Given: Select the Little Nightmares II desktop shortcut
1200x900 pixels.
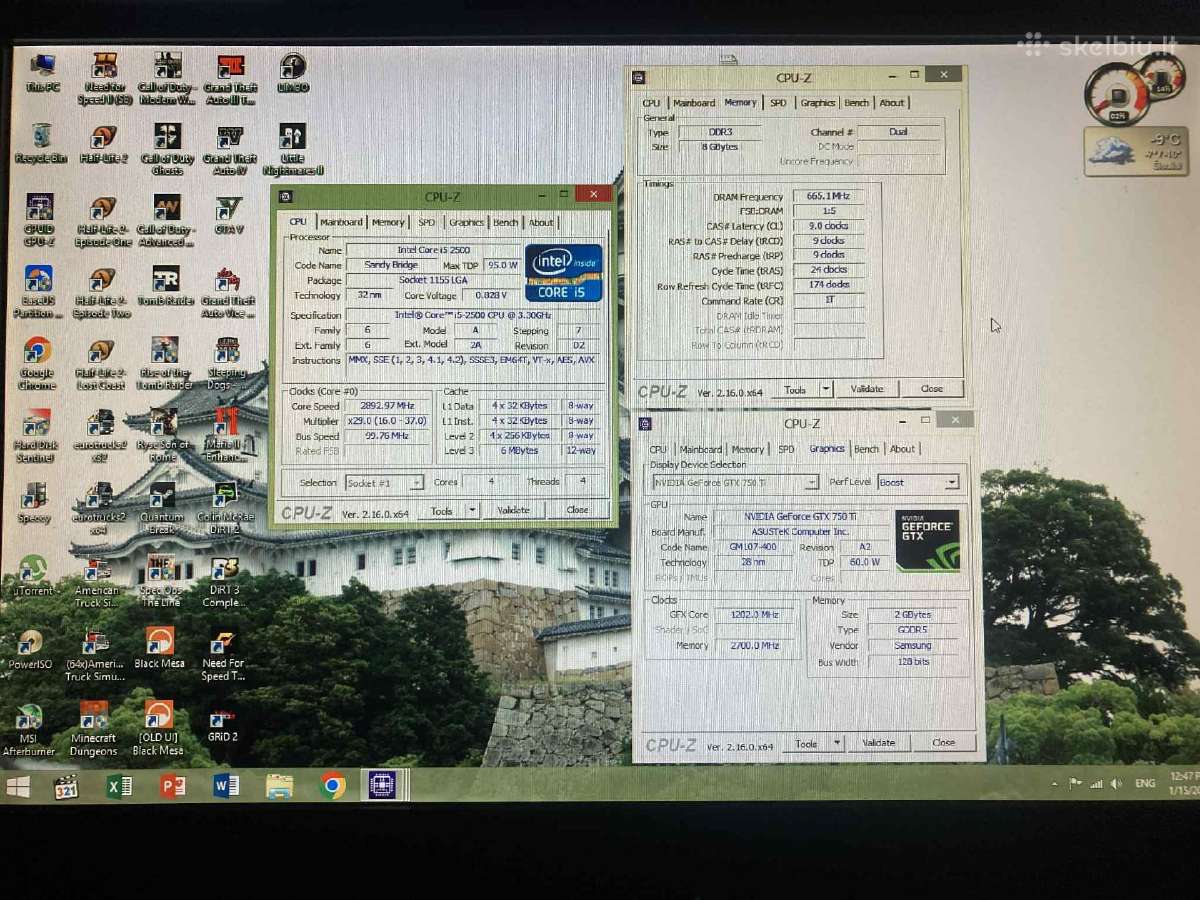Looking at the screenshot, I should [292, 150].
